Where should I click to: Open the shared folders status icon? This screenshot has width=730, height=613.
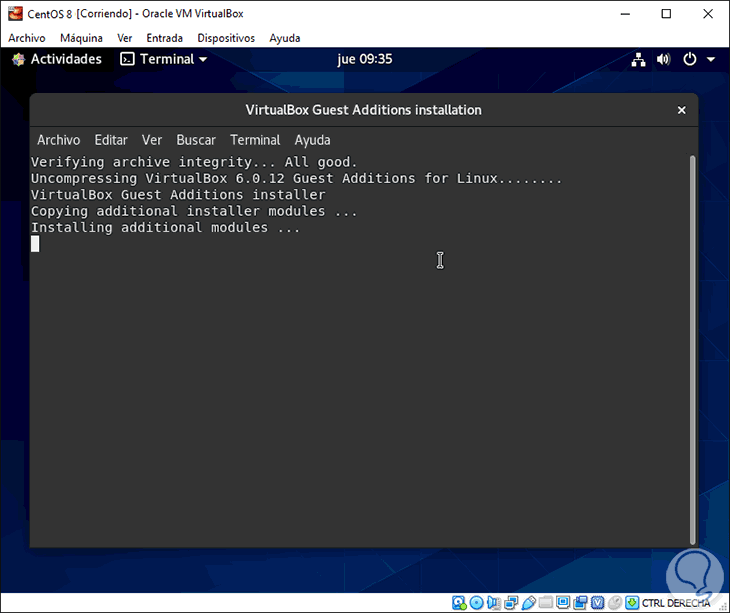546,603
